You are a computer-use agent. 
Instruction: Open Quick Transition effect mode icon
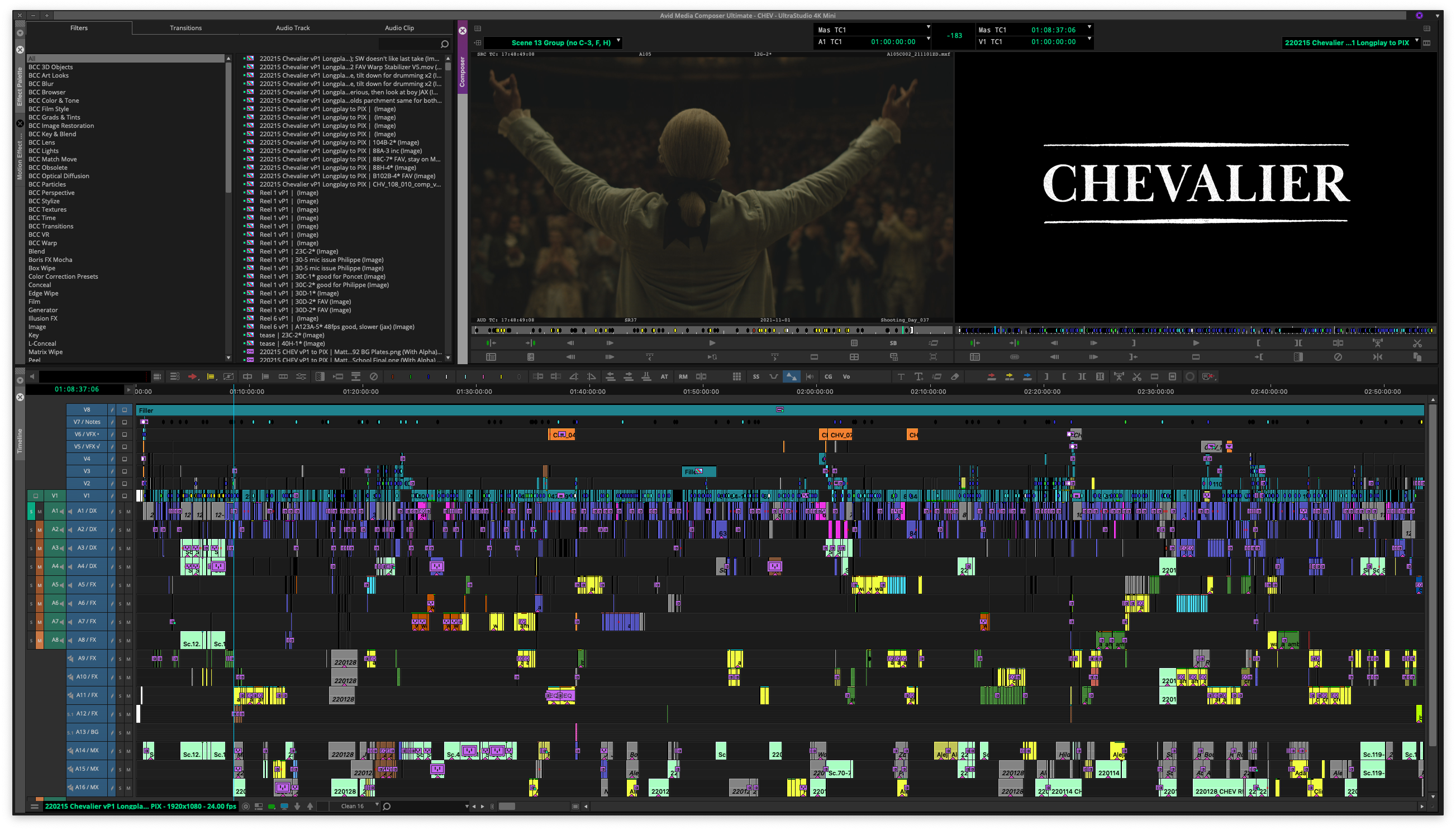point(320,376)
